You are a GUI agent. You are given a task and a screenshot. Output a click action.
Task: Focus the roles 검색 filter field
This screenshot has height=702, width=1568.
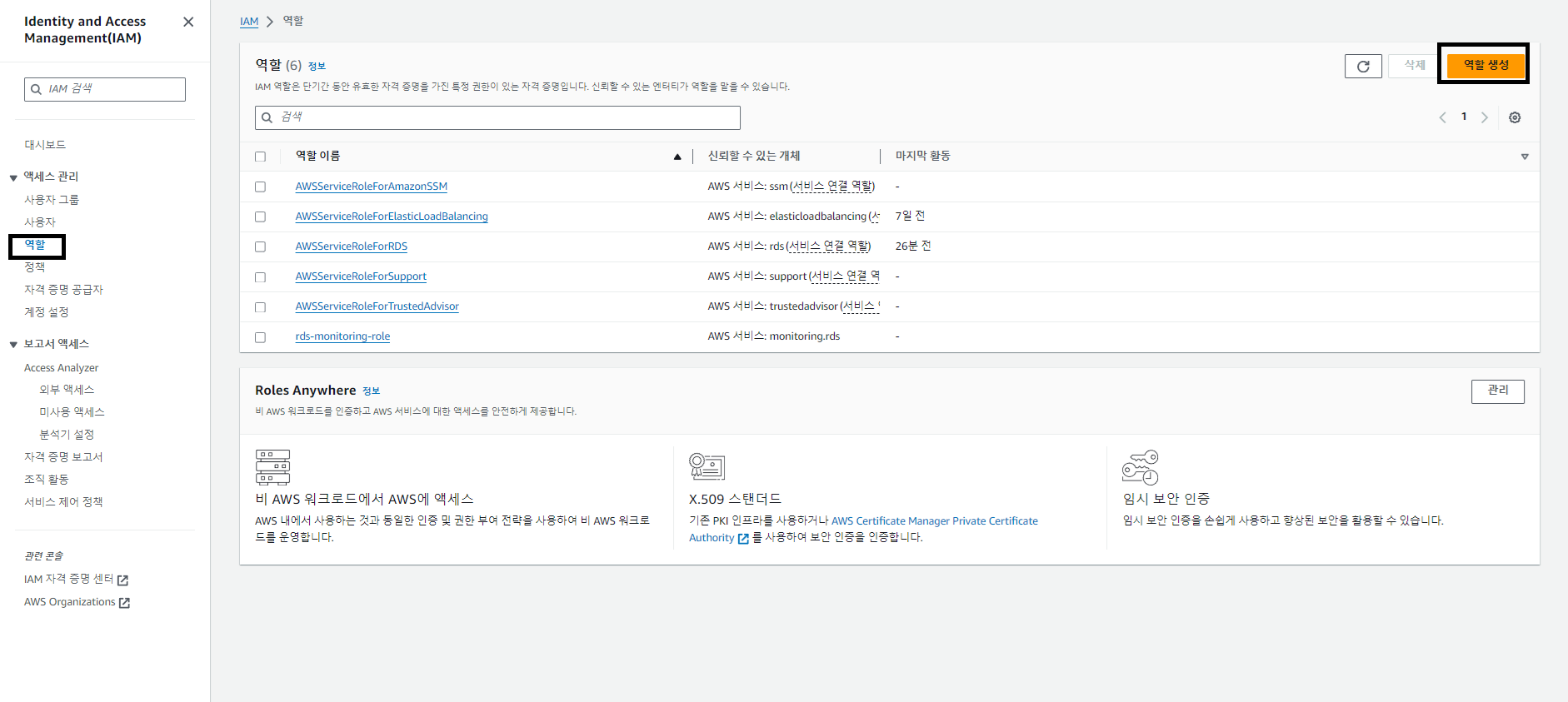tap(497, 117)
